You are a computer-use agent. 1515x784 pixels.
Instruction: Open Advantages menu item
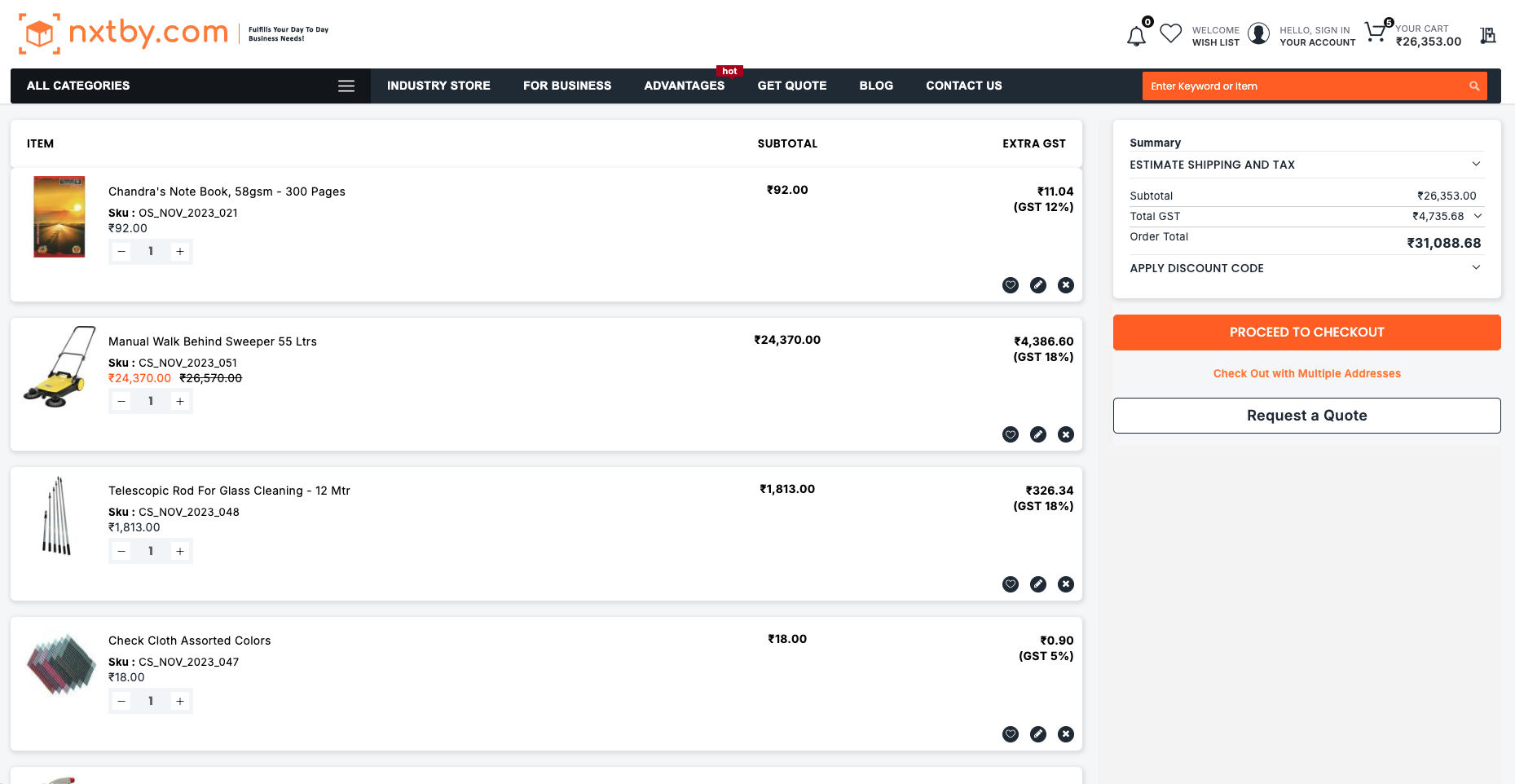(x=685, y=86)
